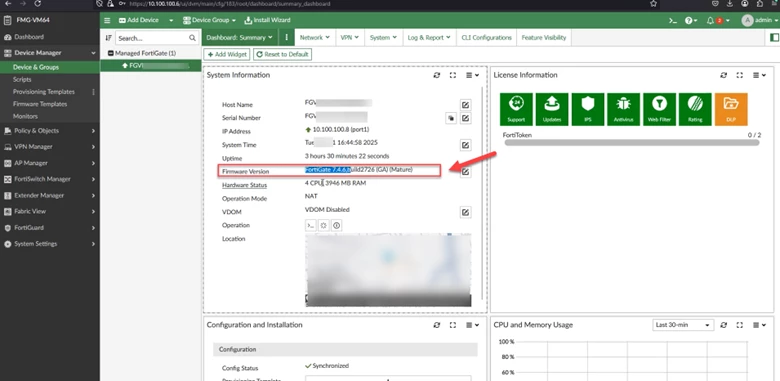Toggle the hamburger sidebar menu icon

[x=107, y=20]
